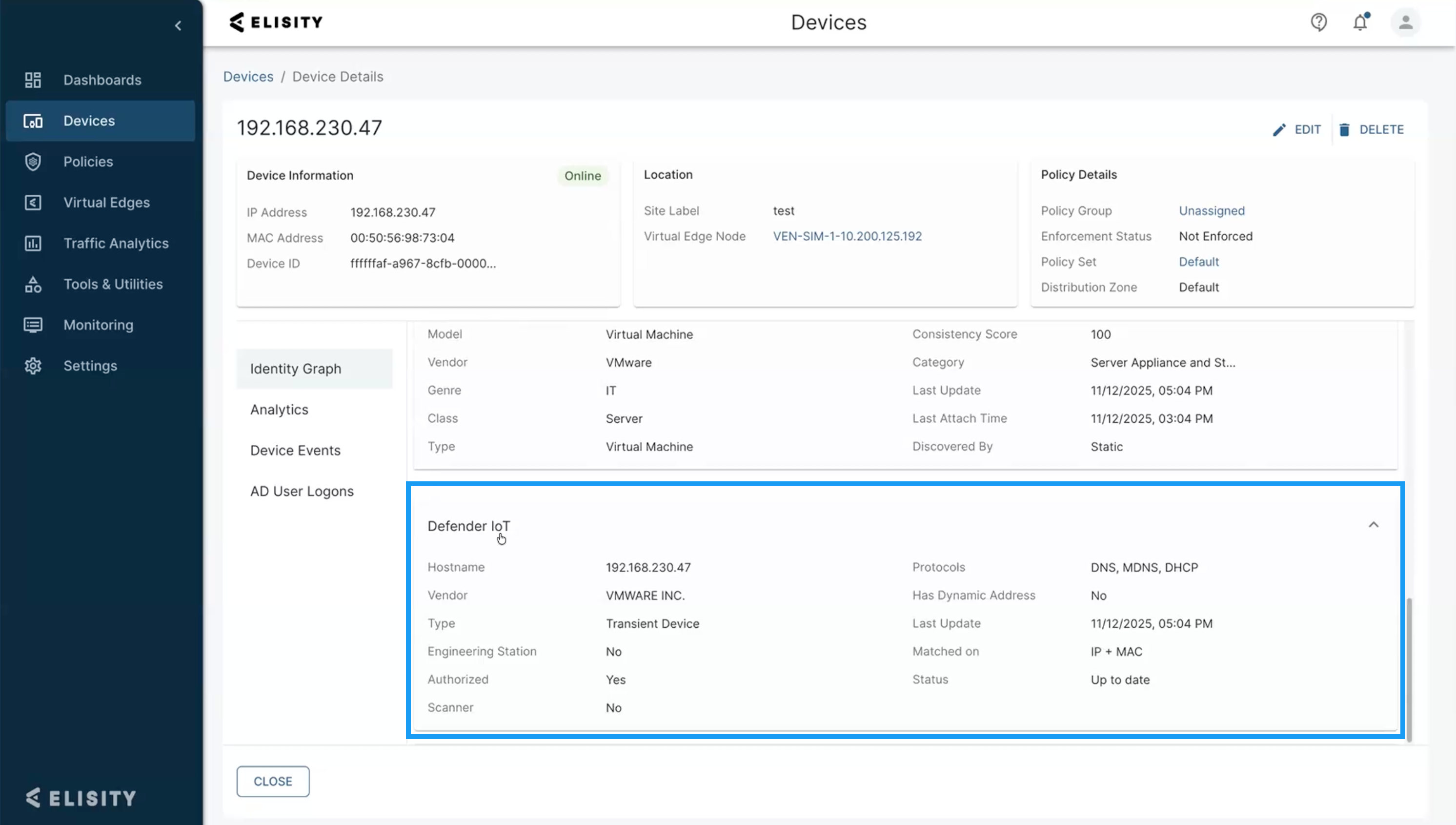Screen dimensions: 1456x825
Task: Open Tools & Utilities menu
Action: coord(113,284)
